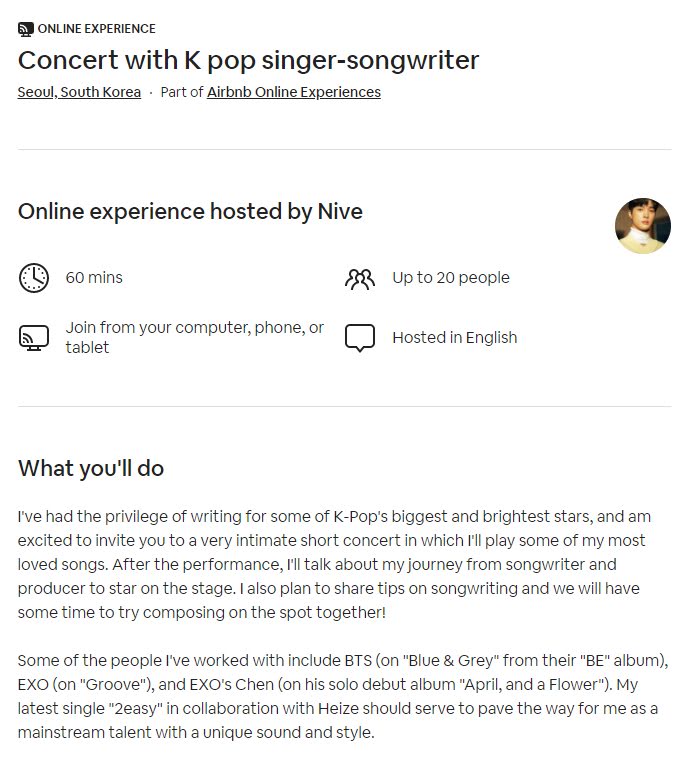This screenshot has width=692, height=762.
Task: Click the cast screen icon beside Join text
Action: [34, 338]
